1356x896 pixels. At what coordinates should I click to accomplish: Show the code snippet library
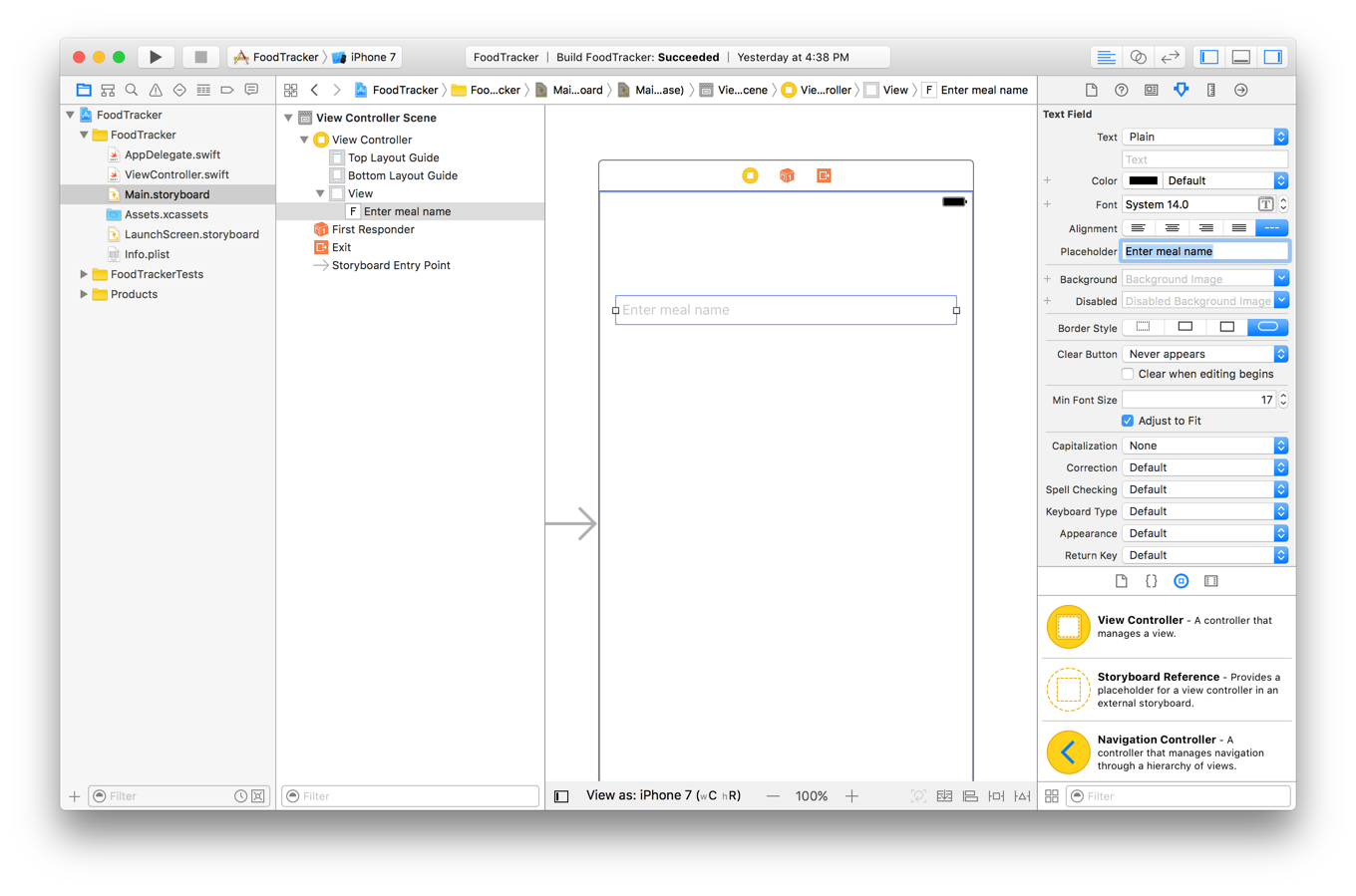coord(1152,581)
